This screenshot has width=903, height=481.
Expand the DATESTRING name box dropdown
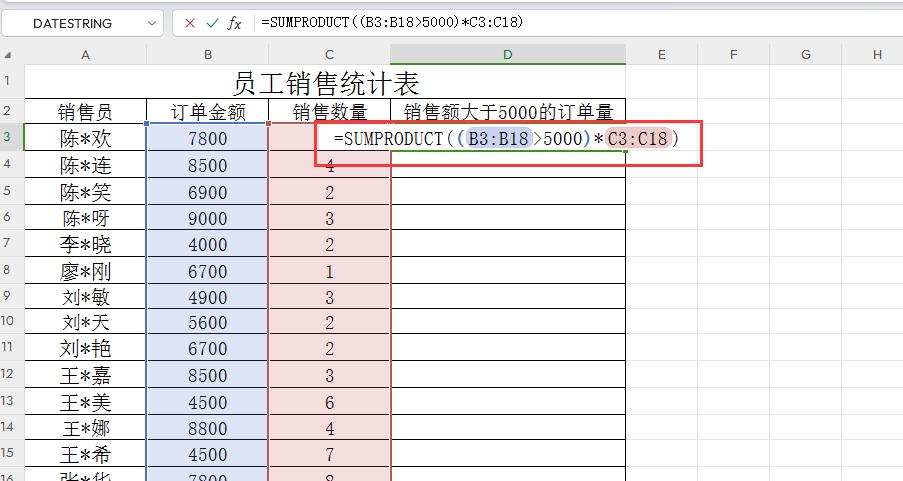151,24
